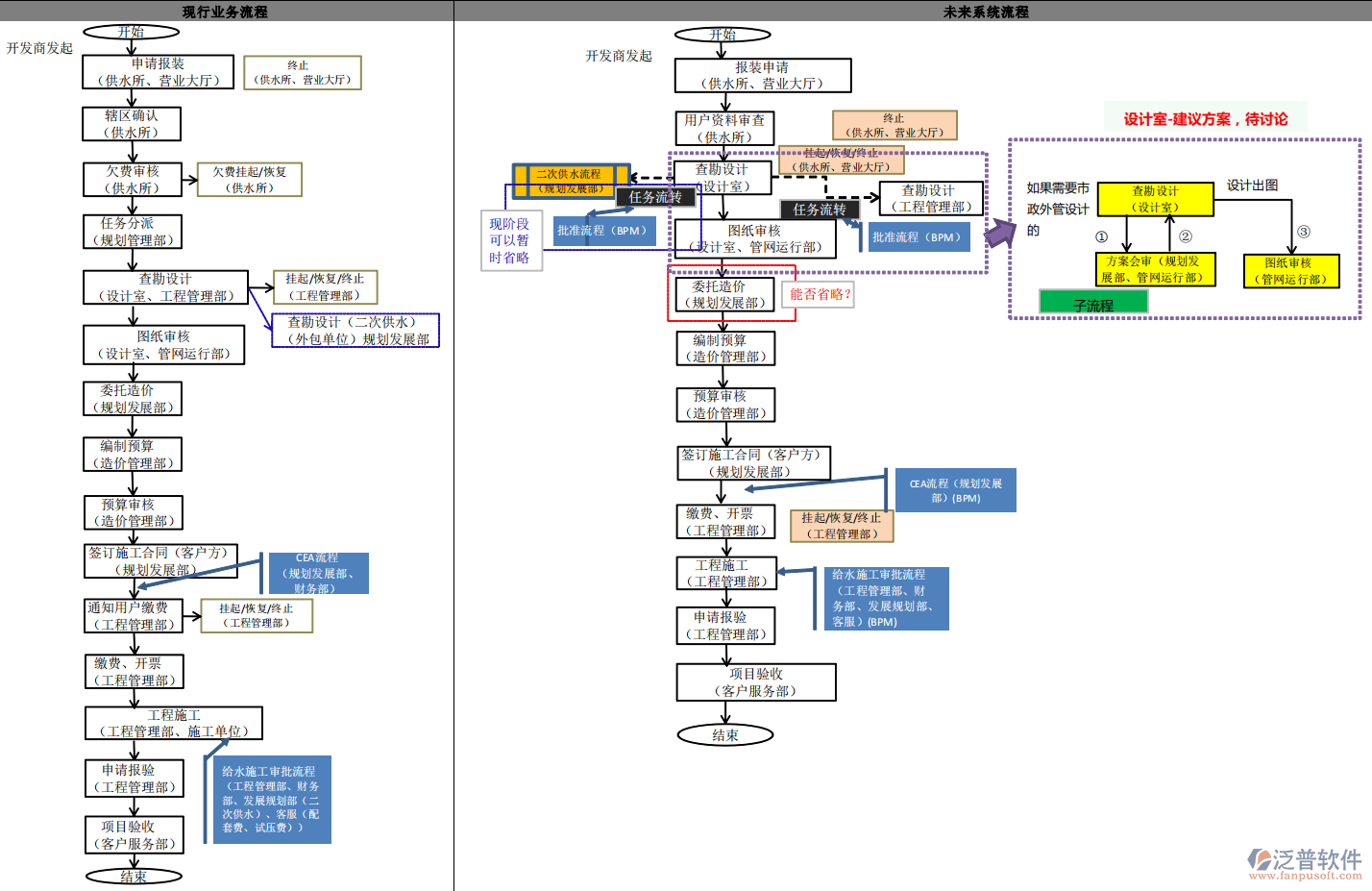Click the 欠费挂起/恢复 box
Screen dimensions: 1372x891
[250, 180]
